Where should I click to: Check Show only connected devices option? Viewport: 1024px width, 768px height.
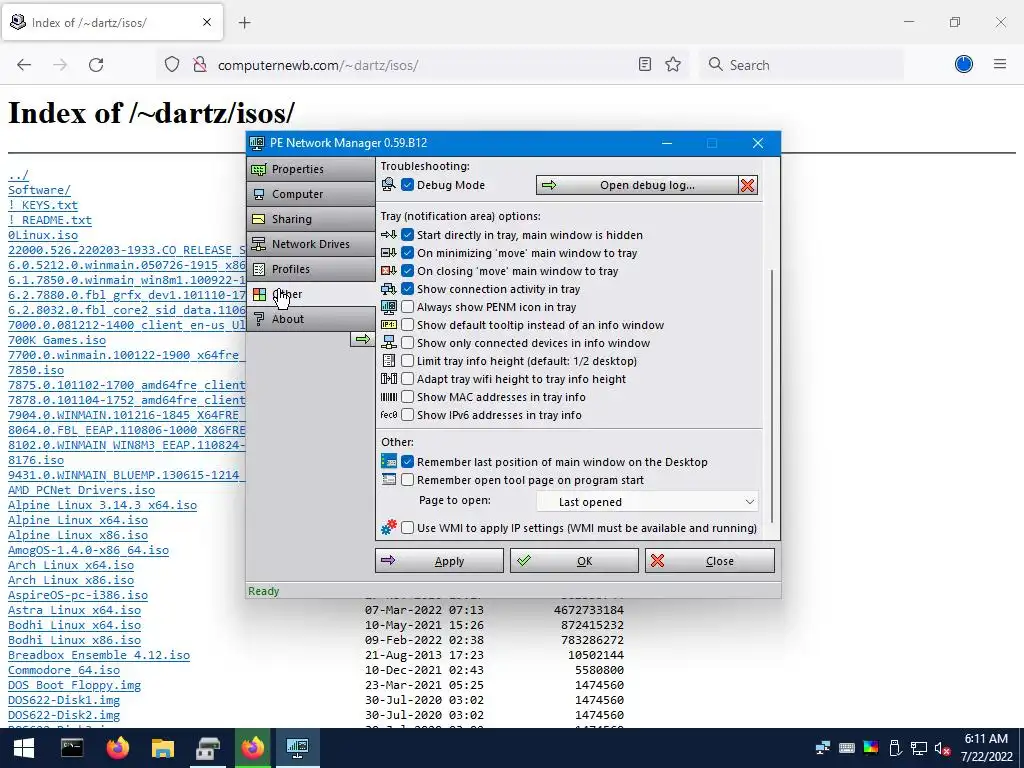coord(408,343)
